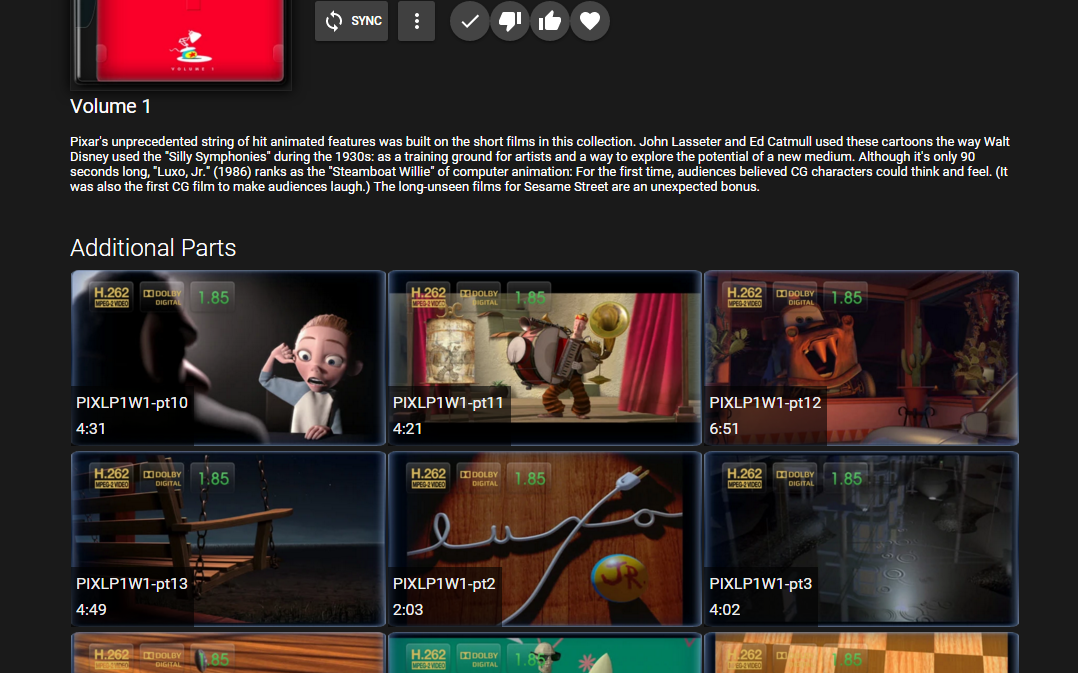This screenshot has height=673, width=1078.
Task: Click the '4:02' duration on pt3
Action: (x=725, y=610)
